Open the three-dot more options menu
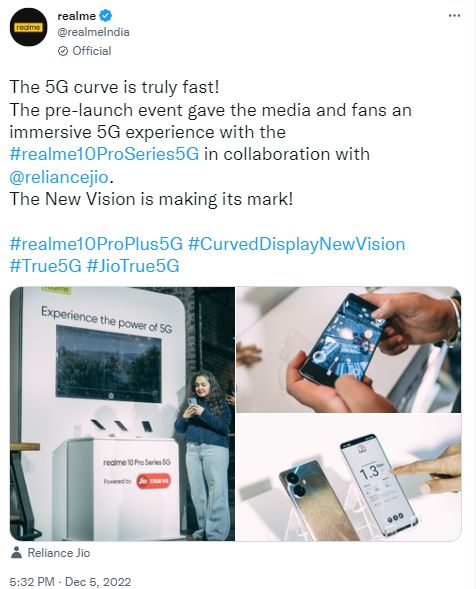Image resolution: width=476 pixels, height=589 pixels. pos(454,16)
